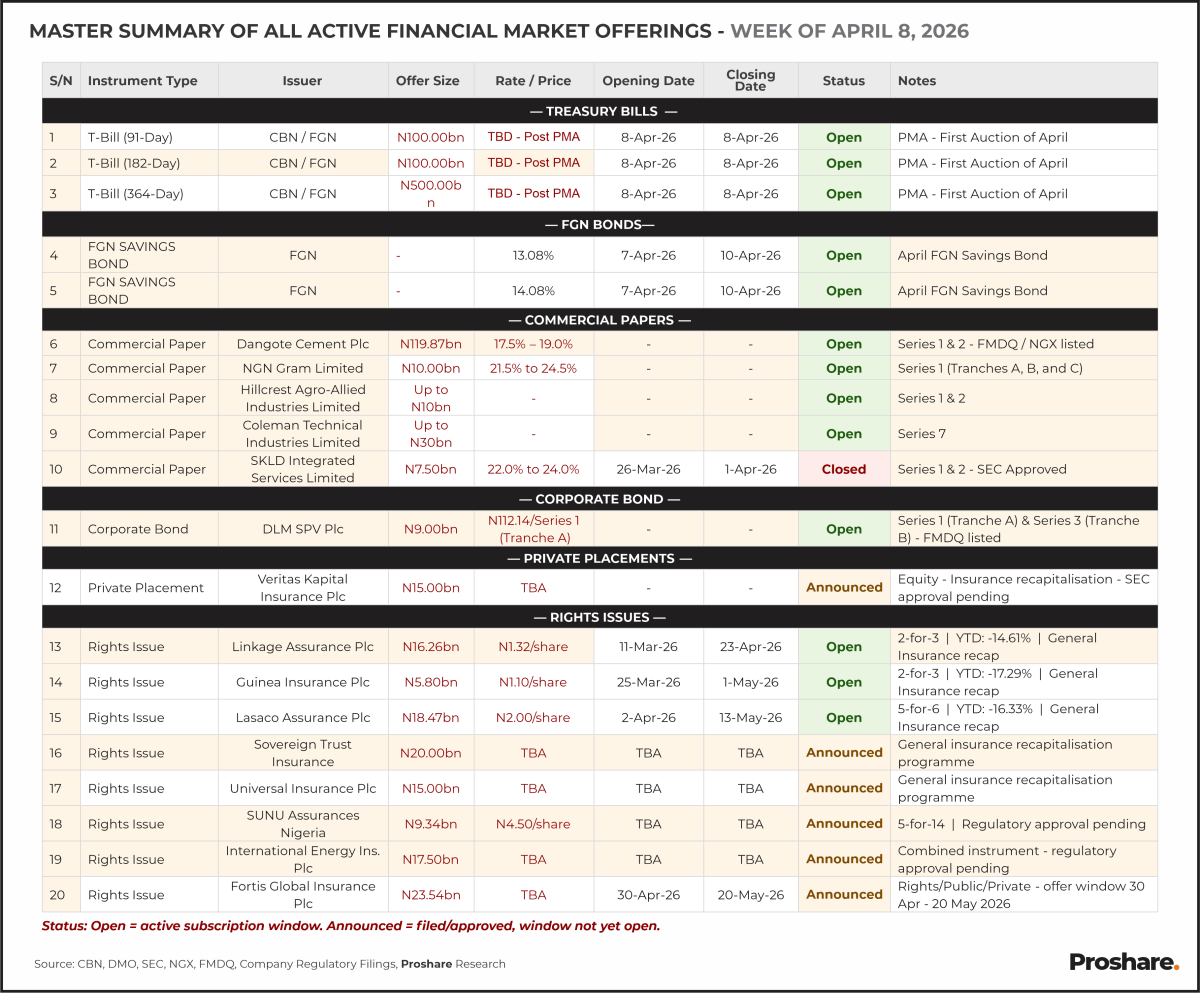Click the '13-May-26' closing date cell

tap(750, 718)
